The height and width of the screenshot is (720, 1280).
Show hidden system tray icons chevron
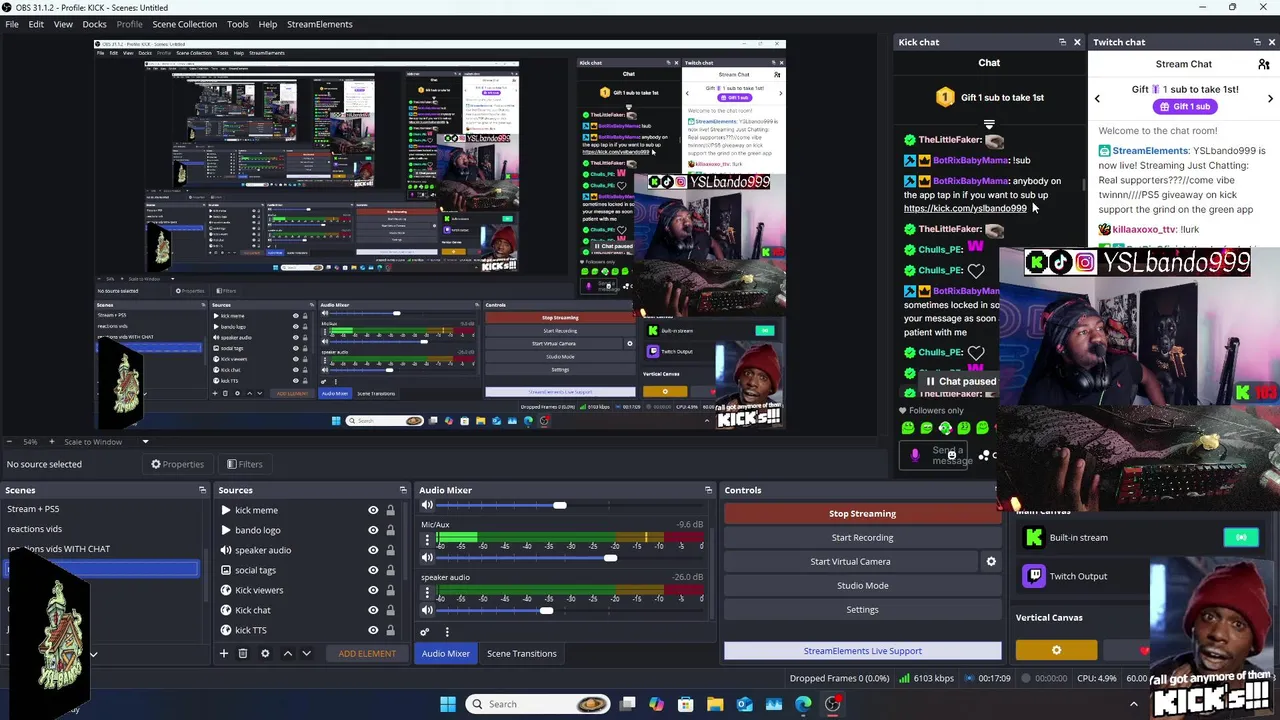[x=1133, y=704]
